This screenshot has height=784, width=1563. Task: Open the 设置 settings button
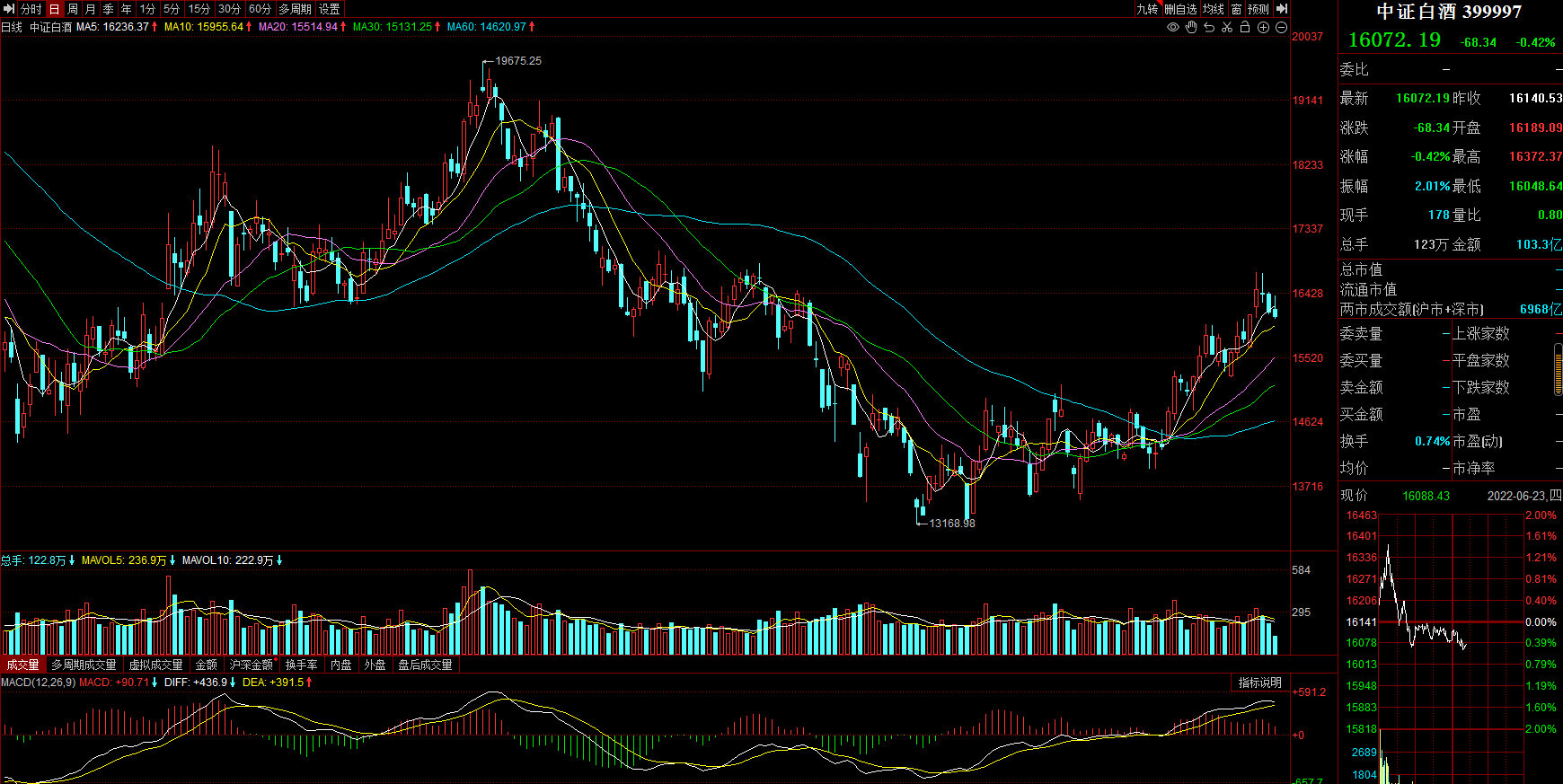click(330, 9)
